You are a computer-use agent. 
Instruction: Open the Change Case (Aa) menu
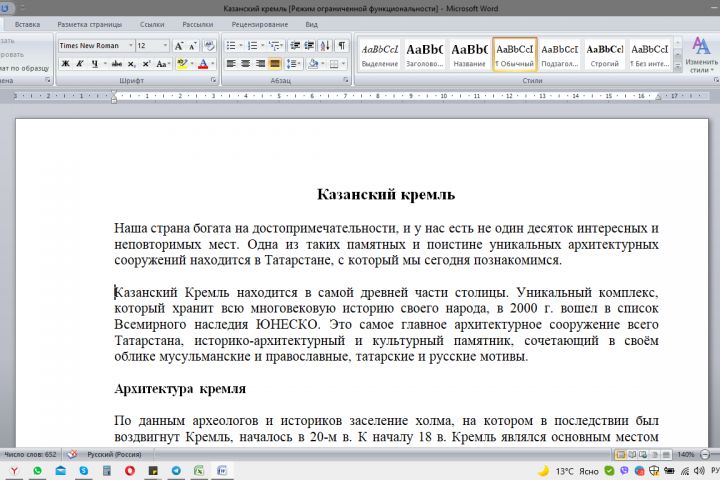click(x=163, y=64)
